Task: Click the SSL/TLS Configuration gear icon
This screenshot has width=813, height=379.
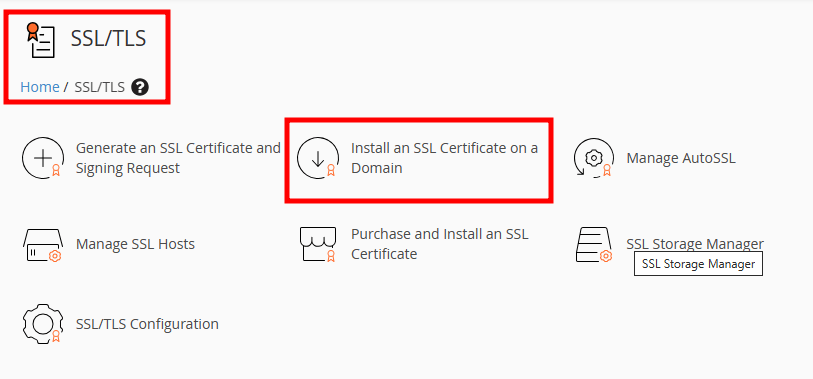Action: click(x=43, y=324)
